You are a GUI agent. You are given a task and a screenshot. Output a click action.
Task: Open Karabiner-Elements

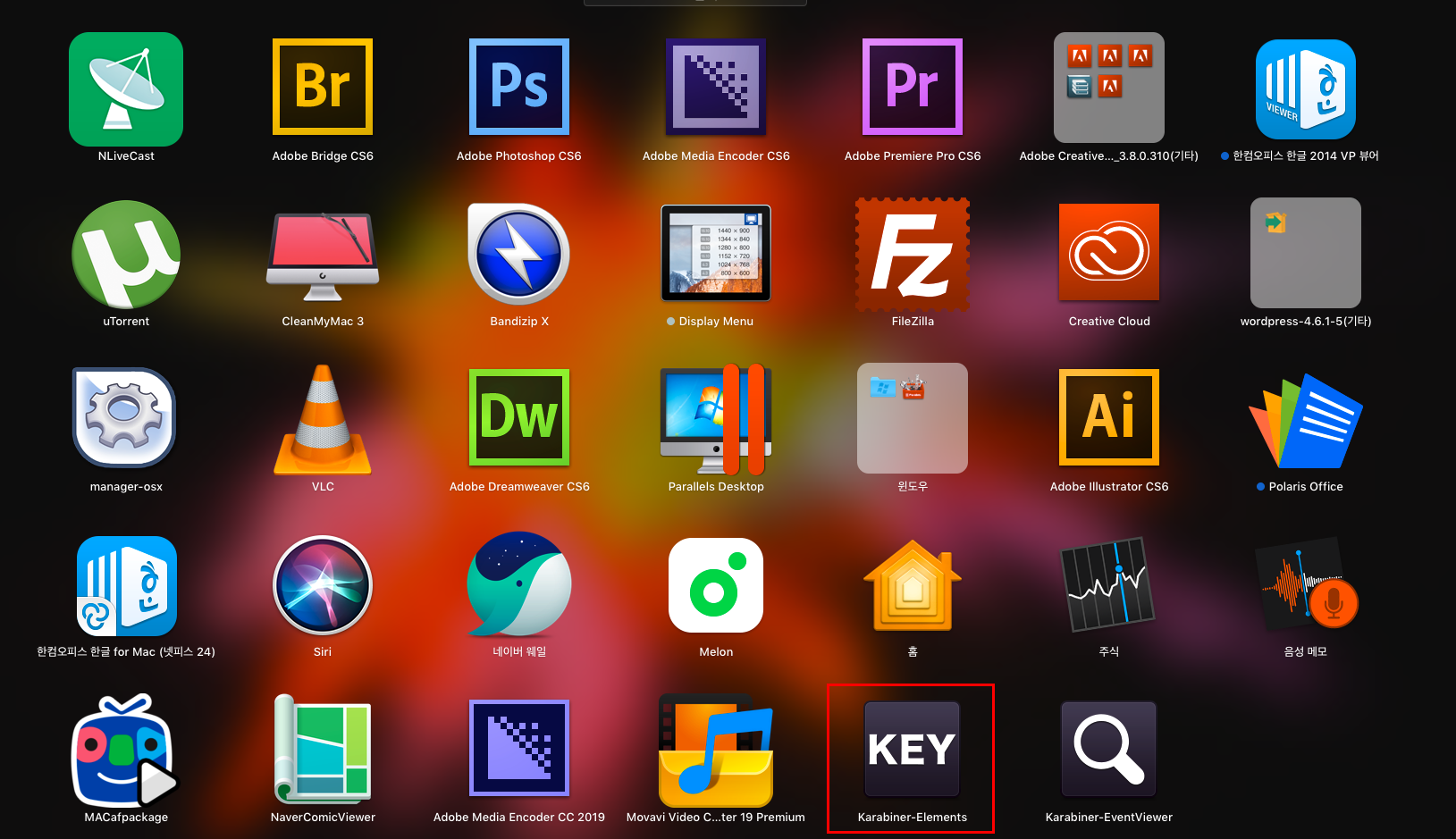click(x=913, y=749)
